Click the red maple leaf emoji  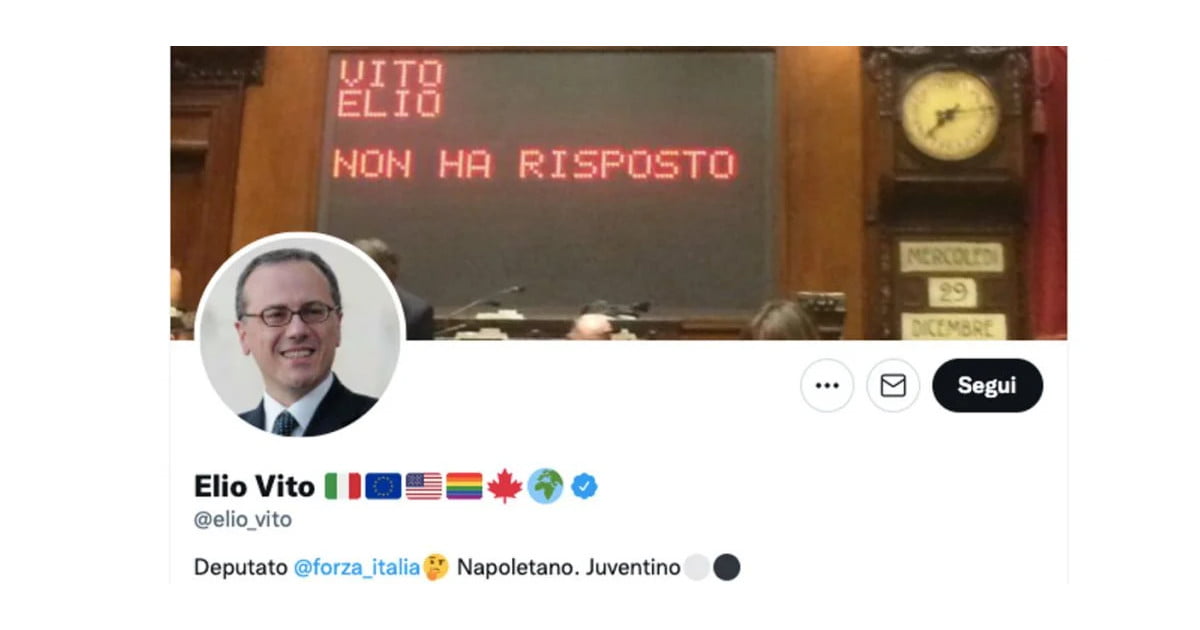click(x=505, y=486)
